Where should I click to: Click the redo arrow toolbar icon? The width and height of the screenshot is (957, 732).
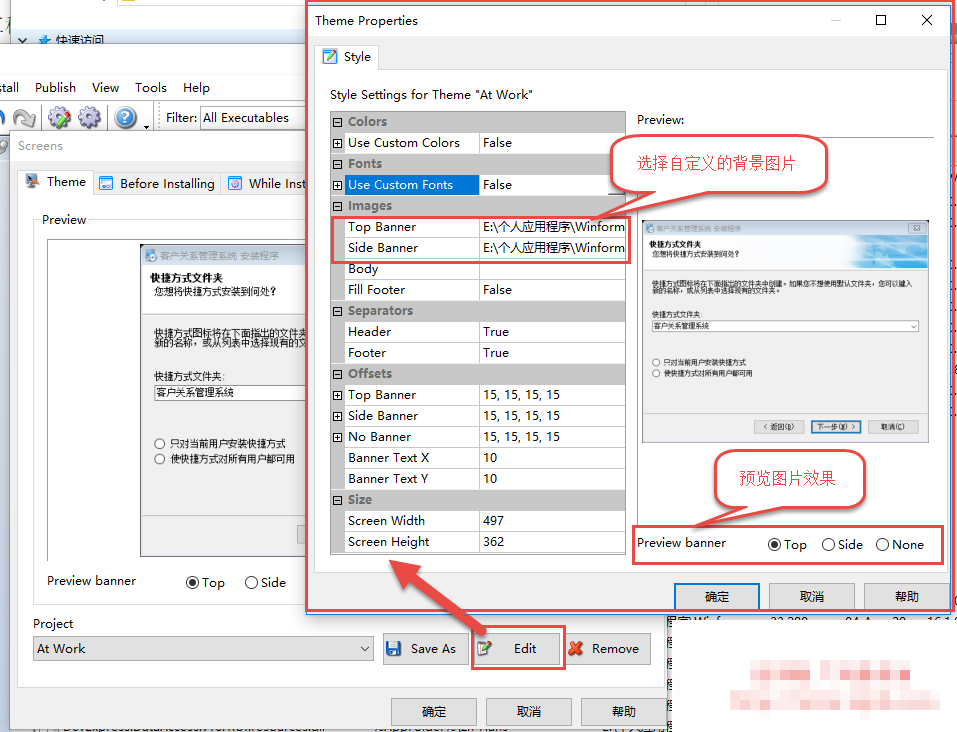pyautogui.click(x=24, y=118)
